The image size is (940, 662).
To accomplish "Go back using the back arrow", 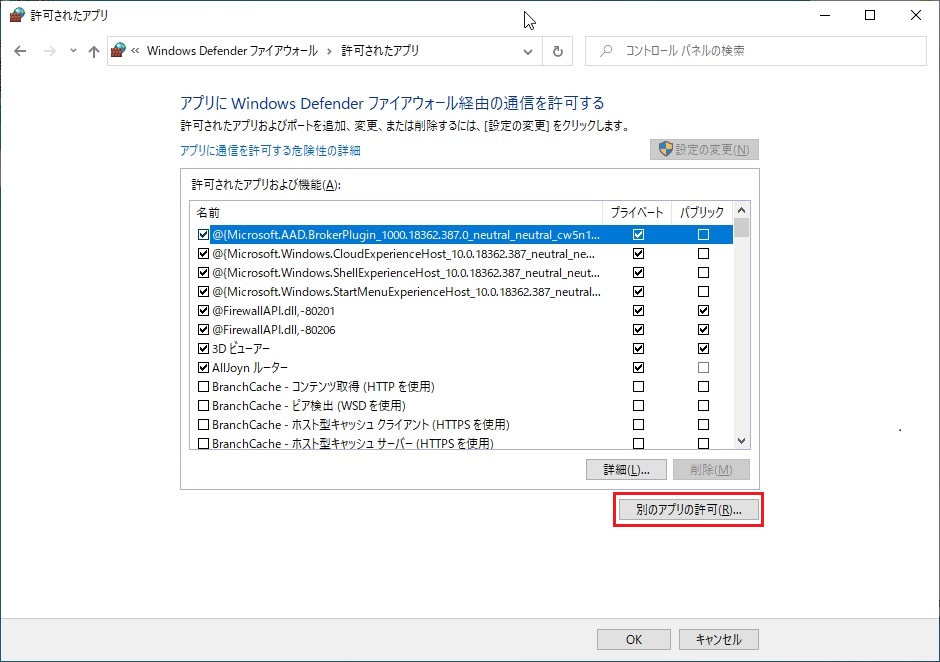I will pos(20,51).
